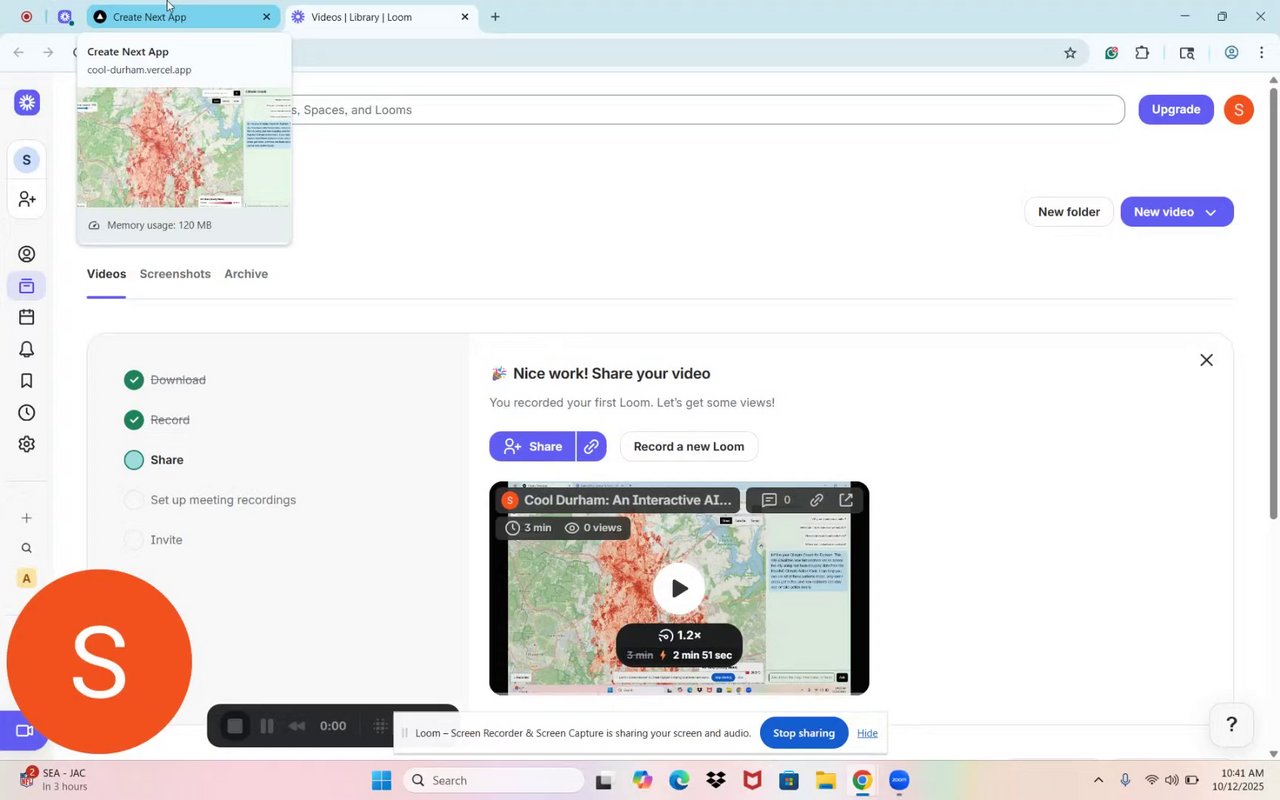1280x800 pixels.
Task: Click the plus icon to add a Space
Action: [27, 518]
